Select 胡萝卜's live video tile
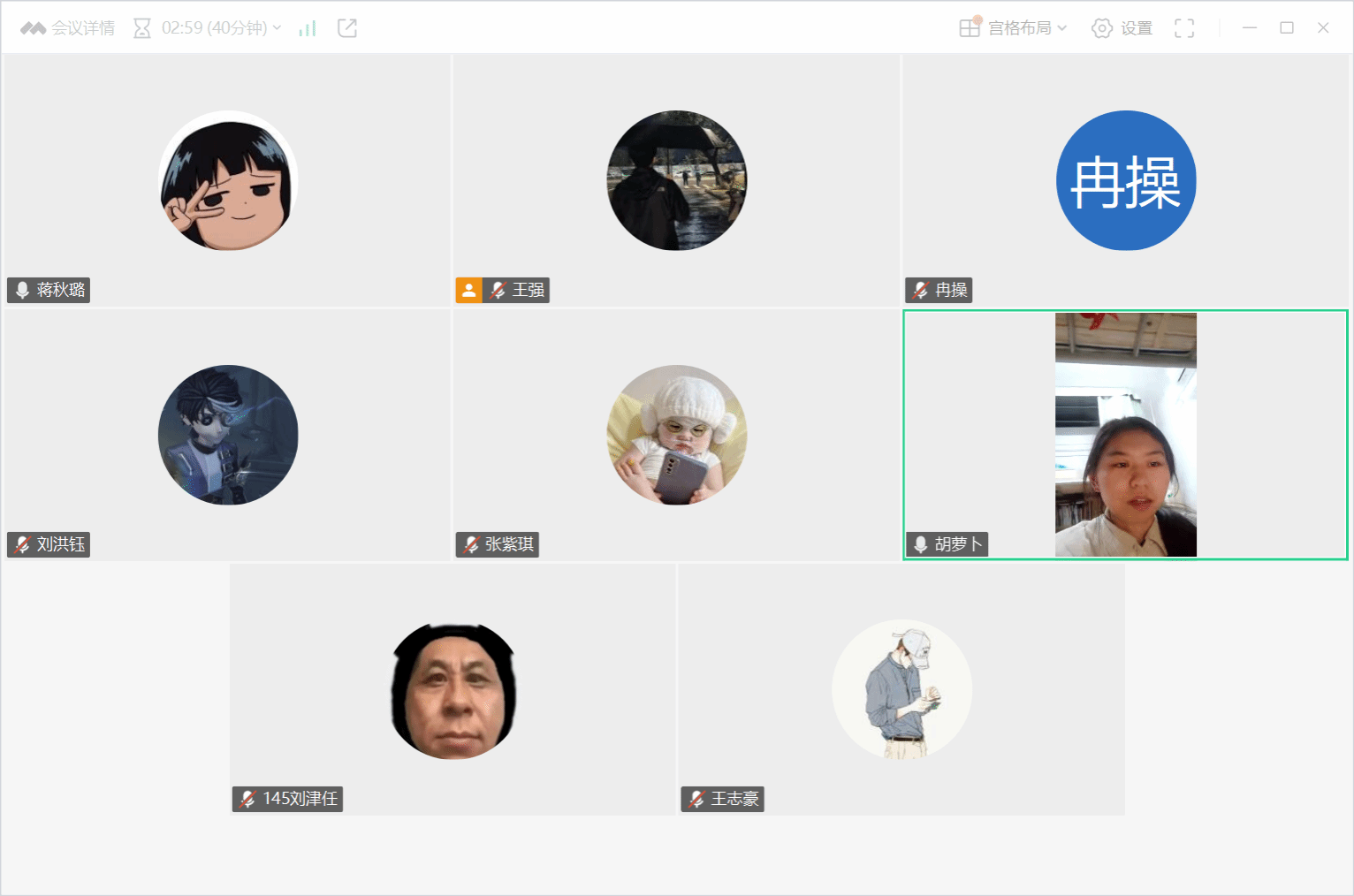Screen dimensions: 1354x896 (1125, 435)
